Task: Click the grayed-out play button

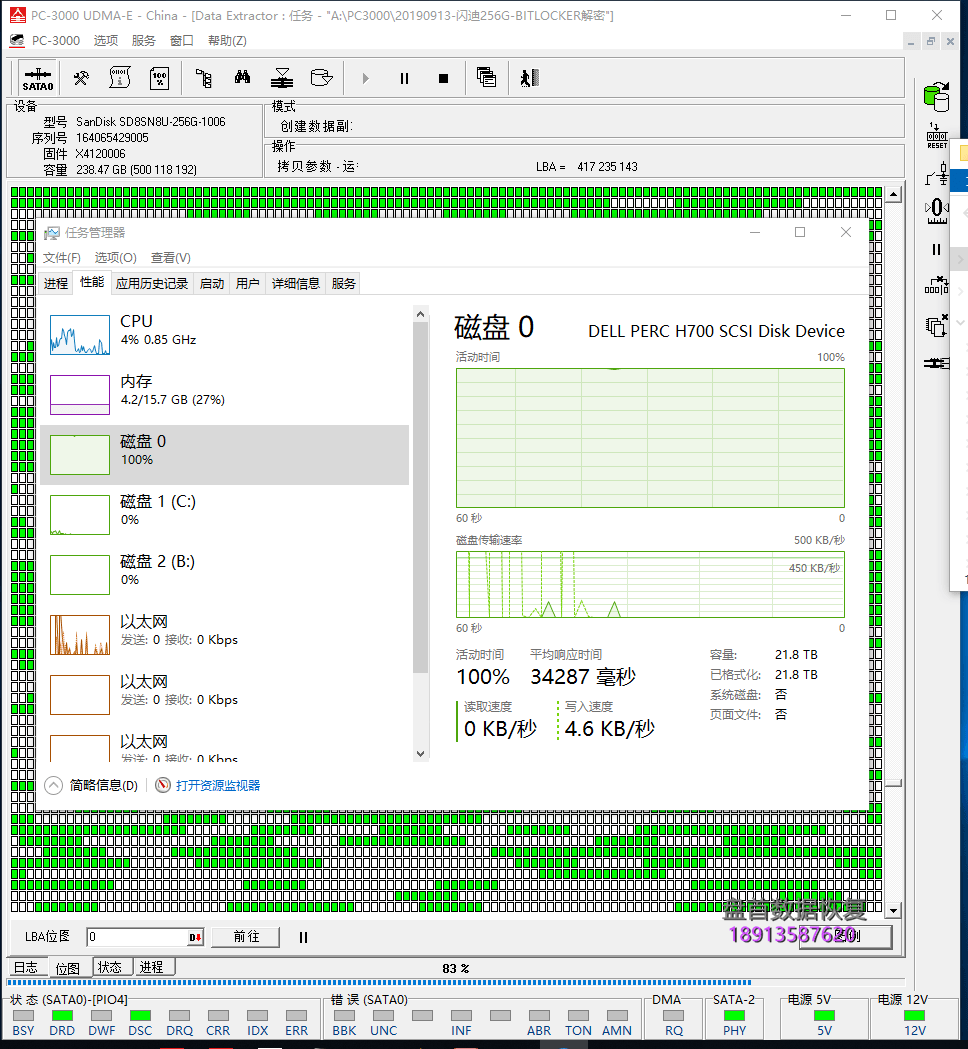Action: click(x=365, y=78)
